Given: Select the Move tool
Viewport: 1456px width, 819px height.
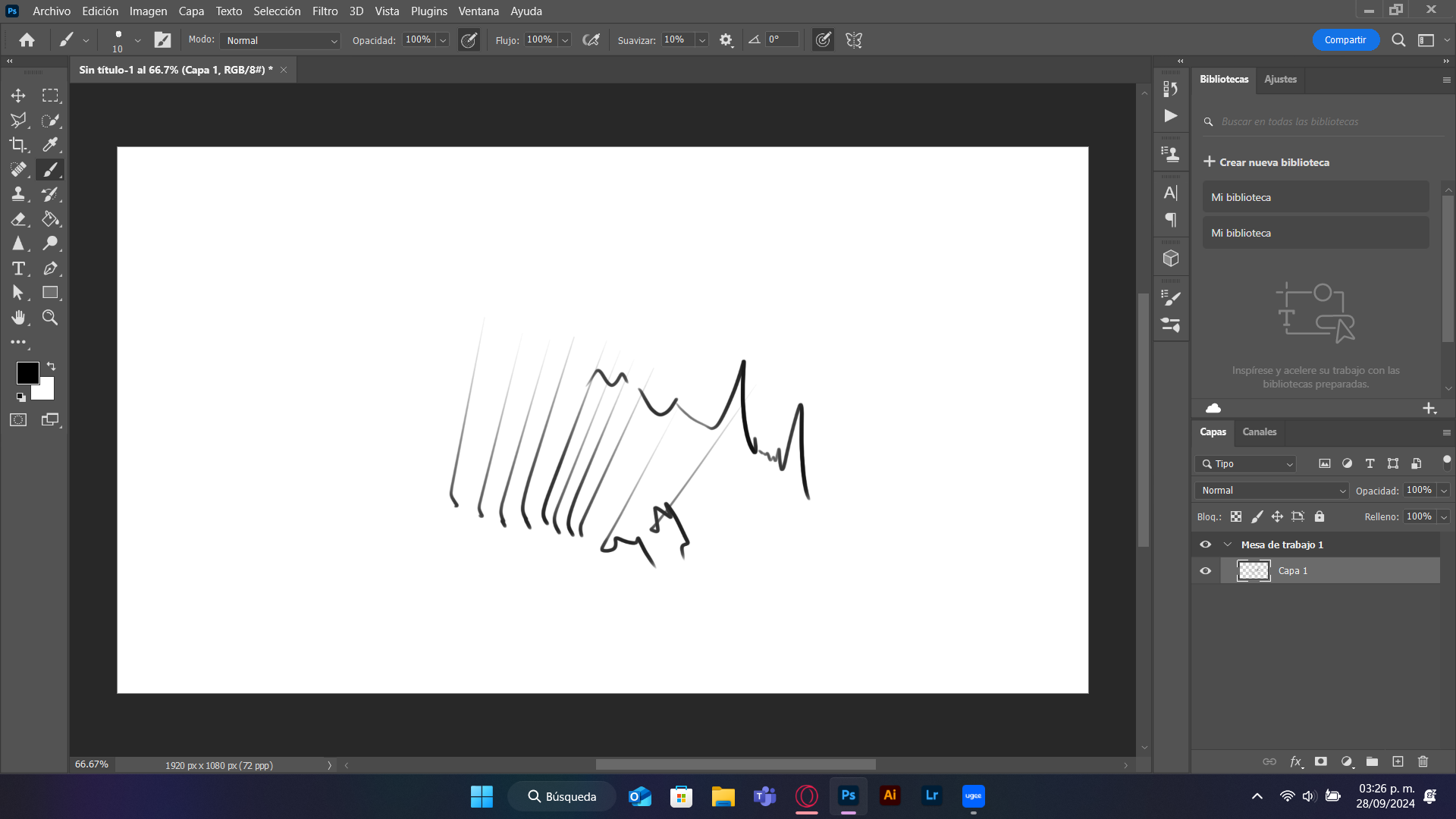Looking at the screenshot, I should [18, 96].
